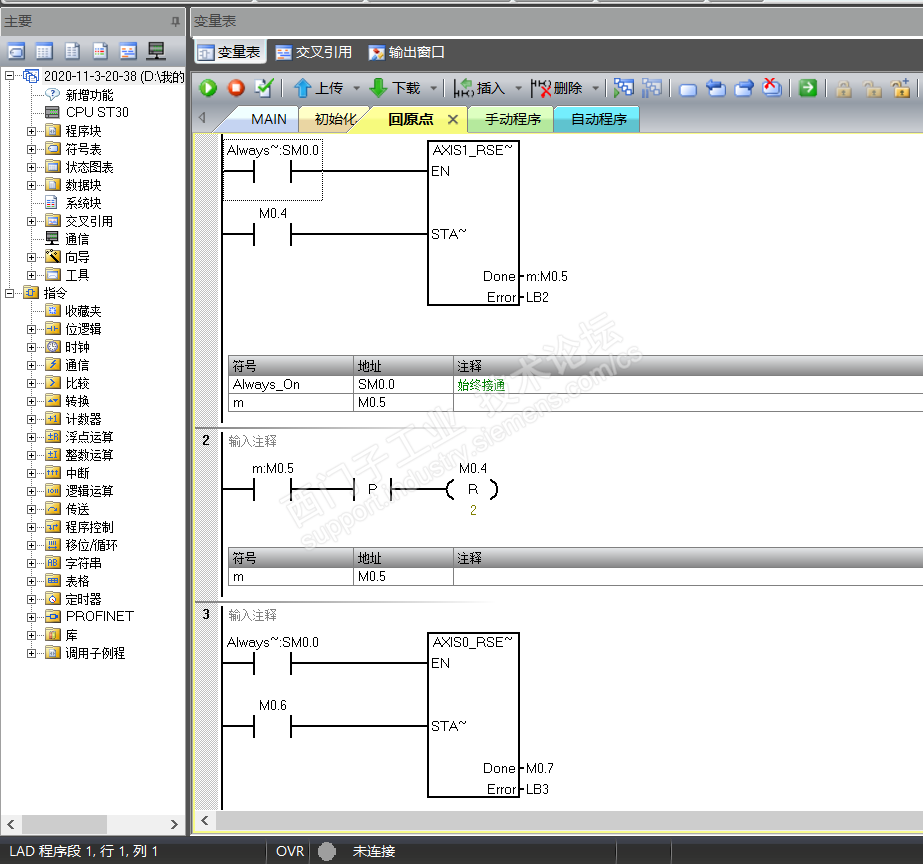This screenshot has height=864, width=923.
Task: Toggle the pin on 主要 panel
Action: click(x=175, y=20)
